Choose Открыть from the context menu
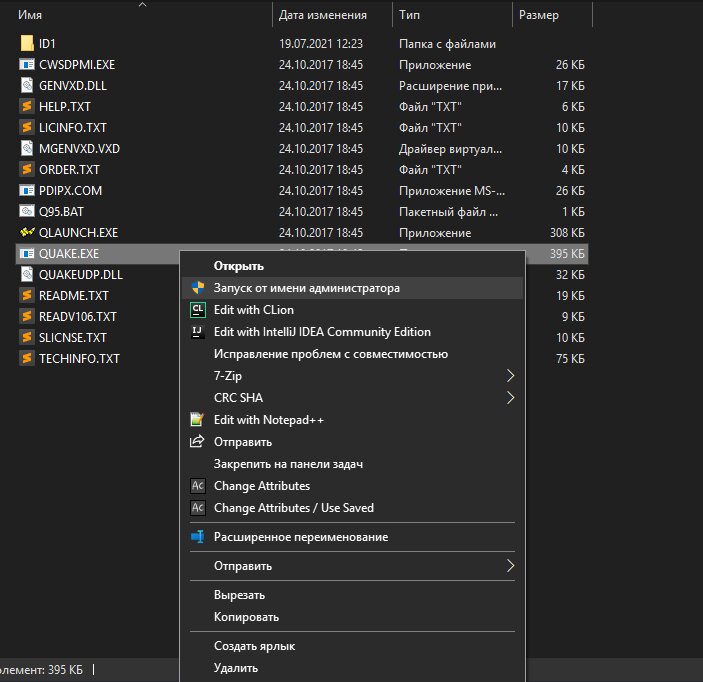This screenshot has height=682, width=703. 239,266
